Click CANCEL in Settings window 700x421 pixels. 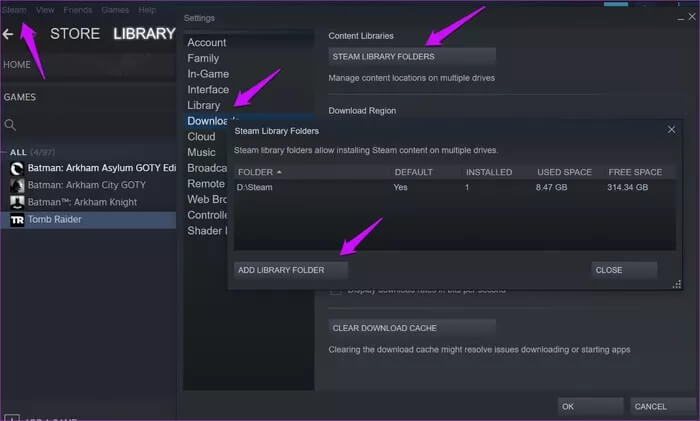point(663,407)
